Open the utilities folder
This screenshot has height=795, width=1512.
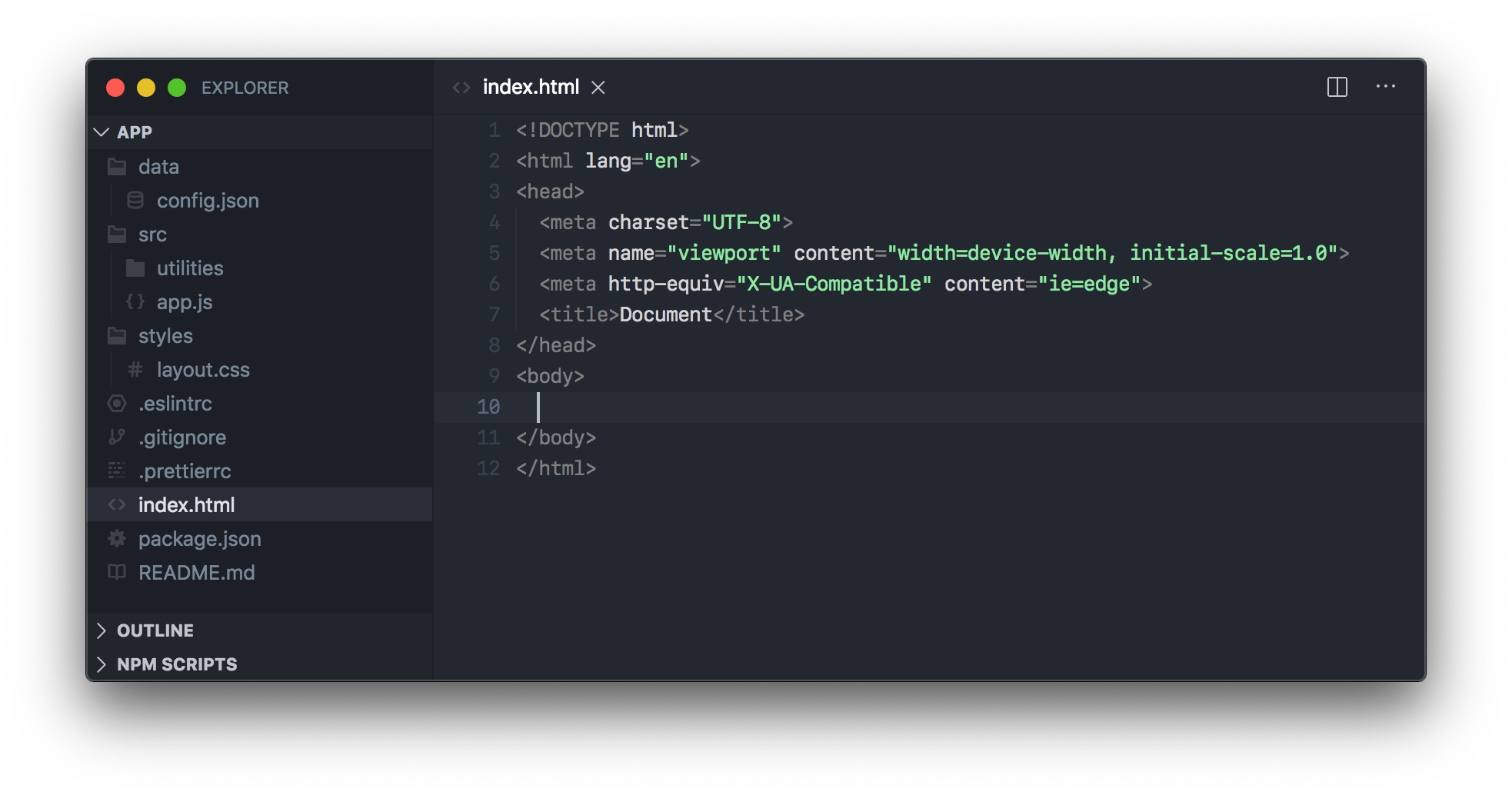point(189,268)
